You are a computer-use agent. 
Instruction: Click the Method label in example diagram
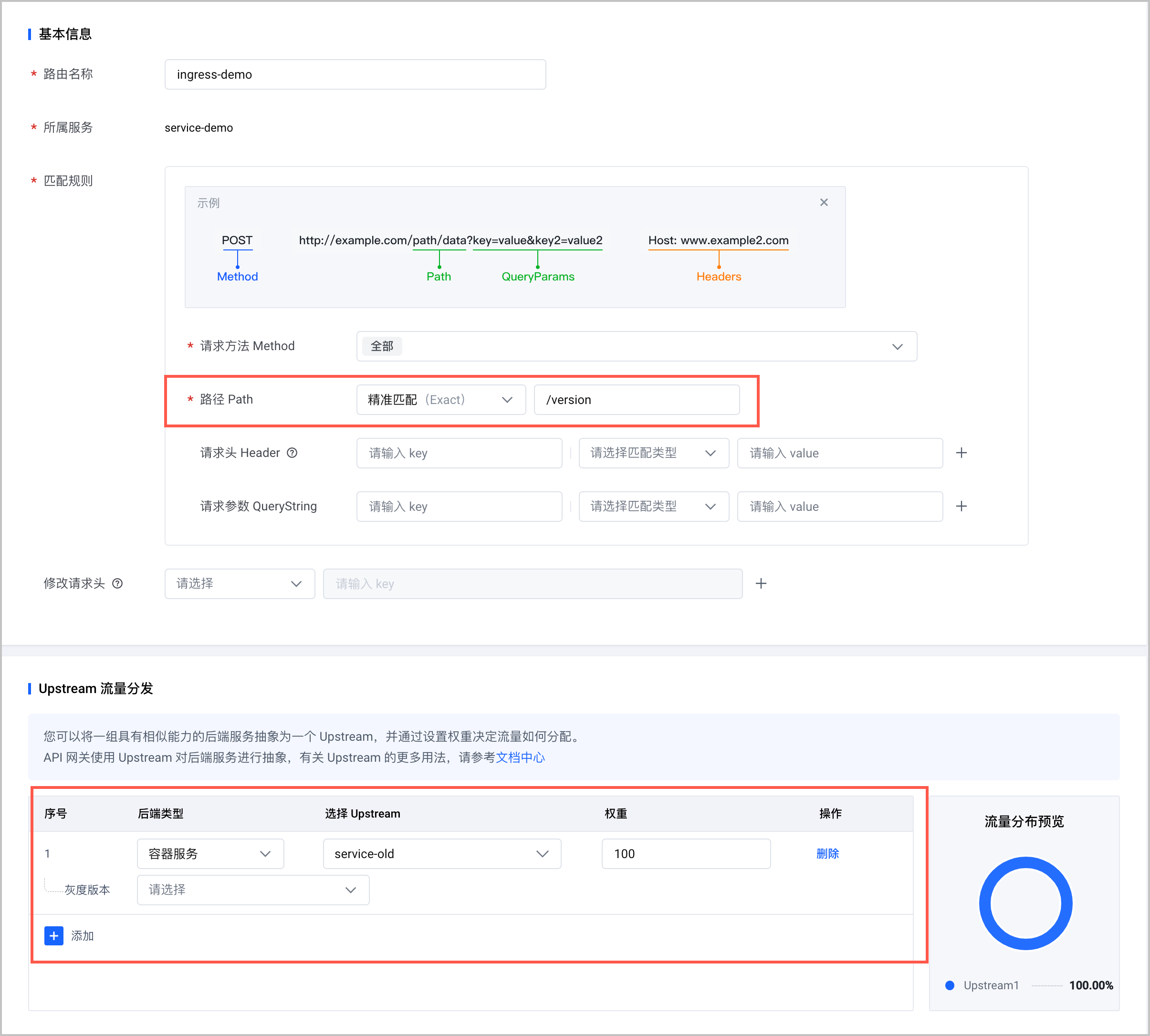[238, 277]
